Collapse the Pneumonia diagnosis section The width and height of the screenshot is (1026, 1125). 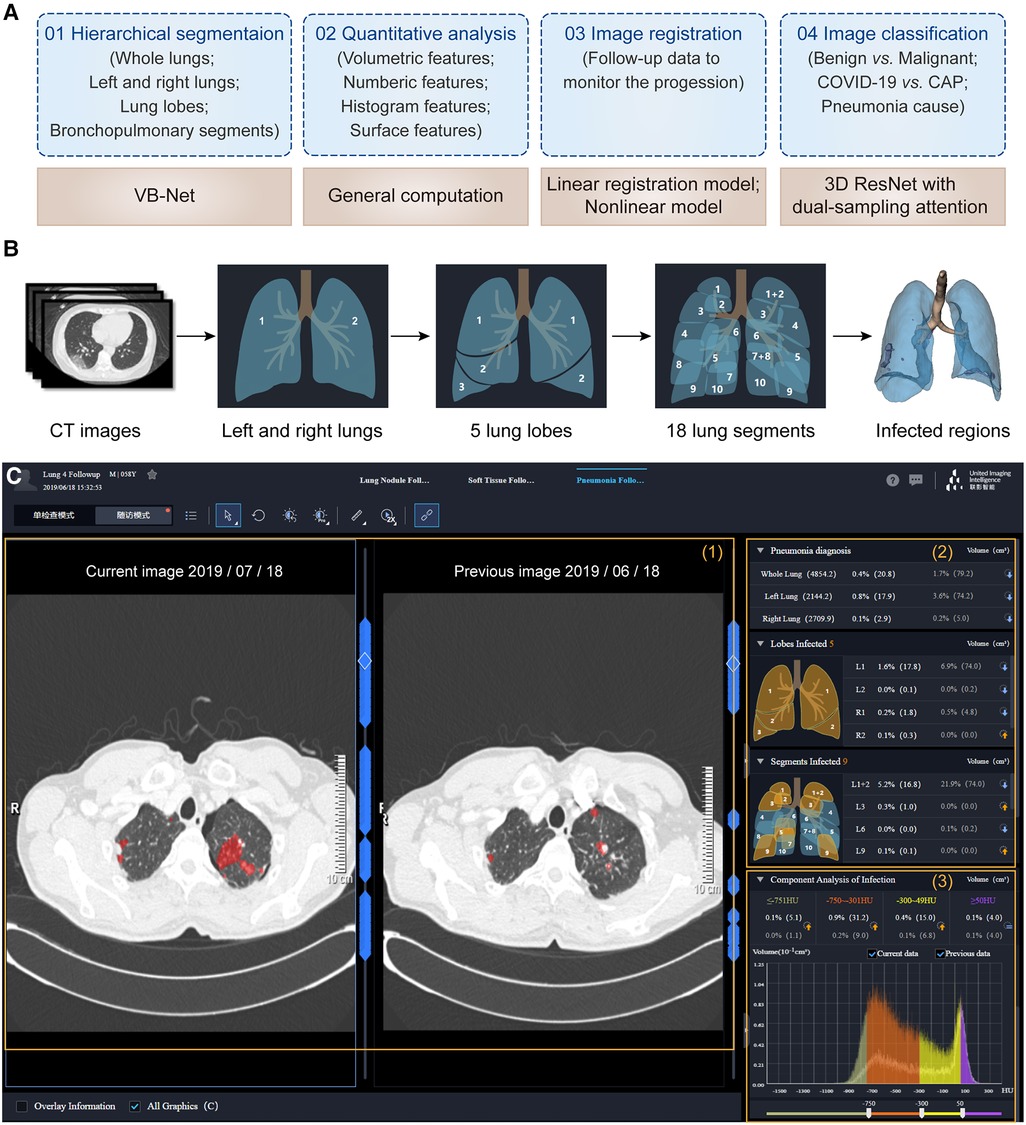pos(761,550)
